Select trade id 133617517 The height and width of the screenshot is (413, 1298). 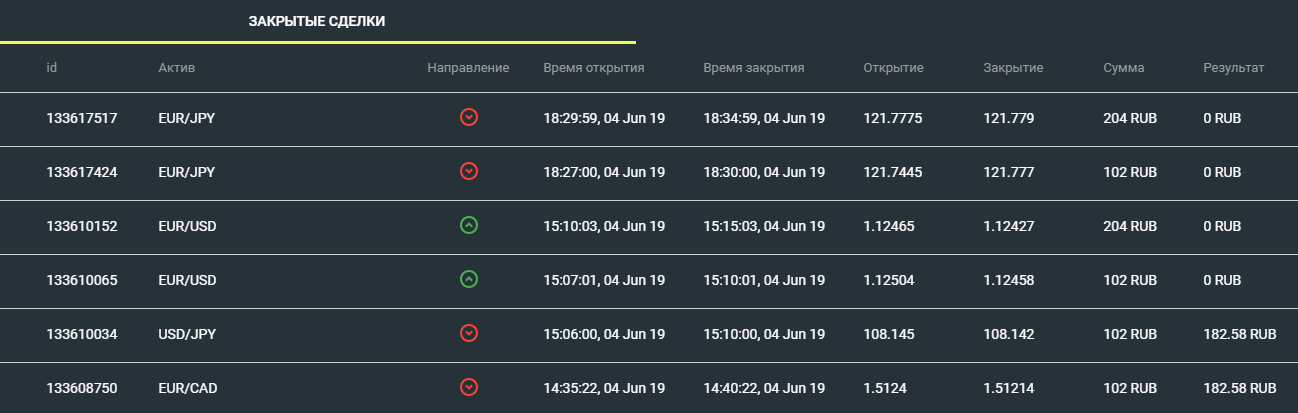coord(82,118)
